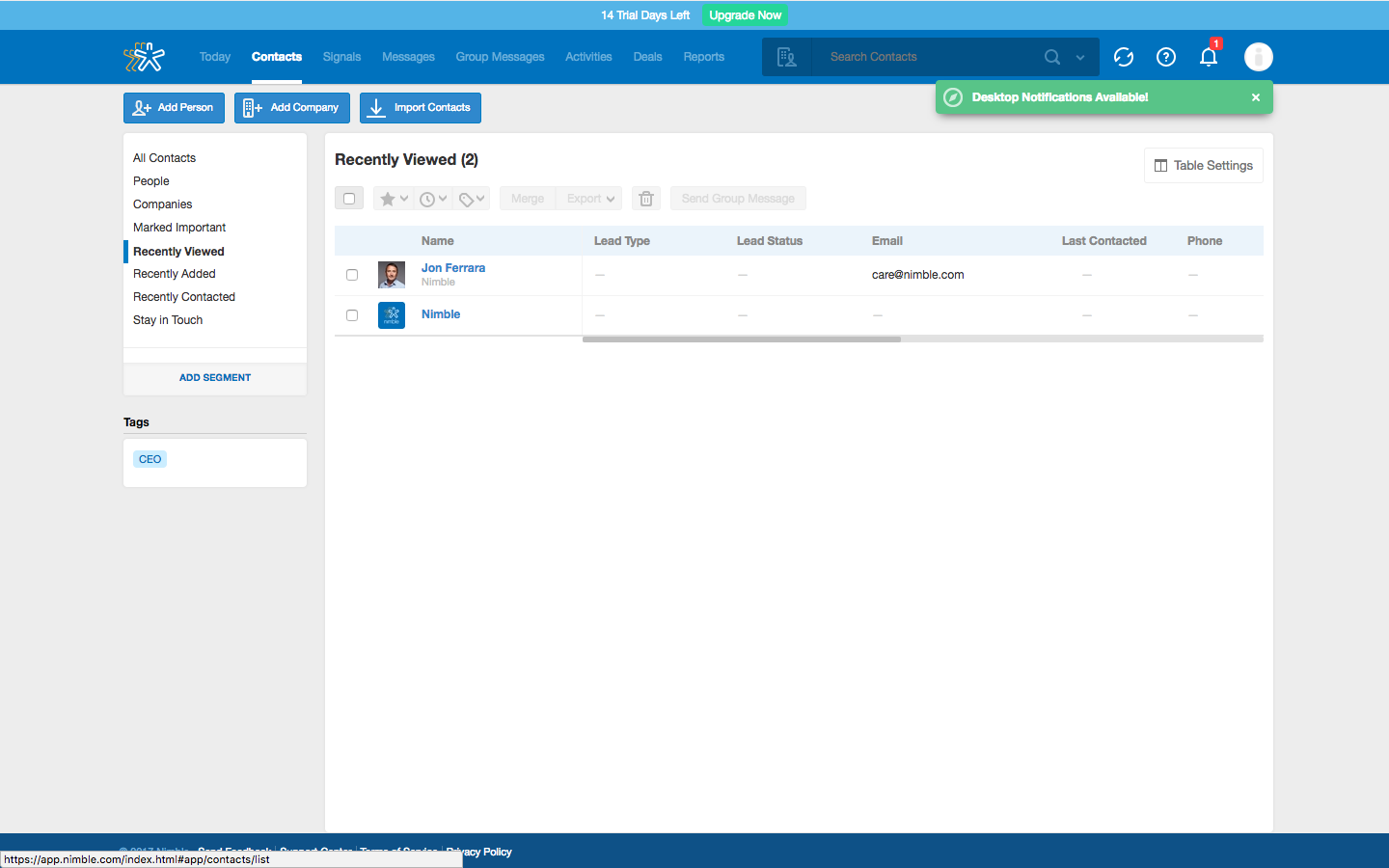Select Companies in the sidebar
Screen dimensions: 1389x868
coord(163,204)
